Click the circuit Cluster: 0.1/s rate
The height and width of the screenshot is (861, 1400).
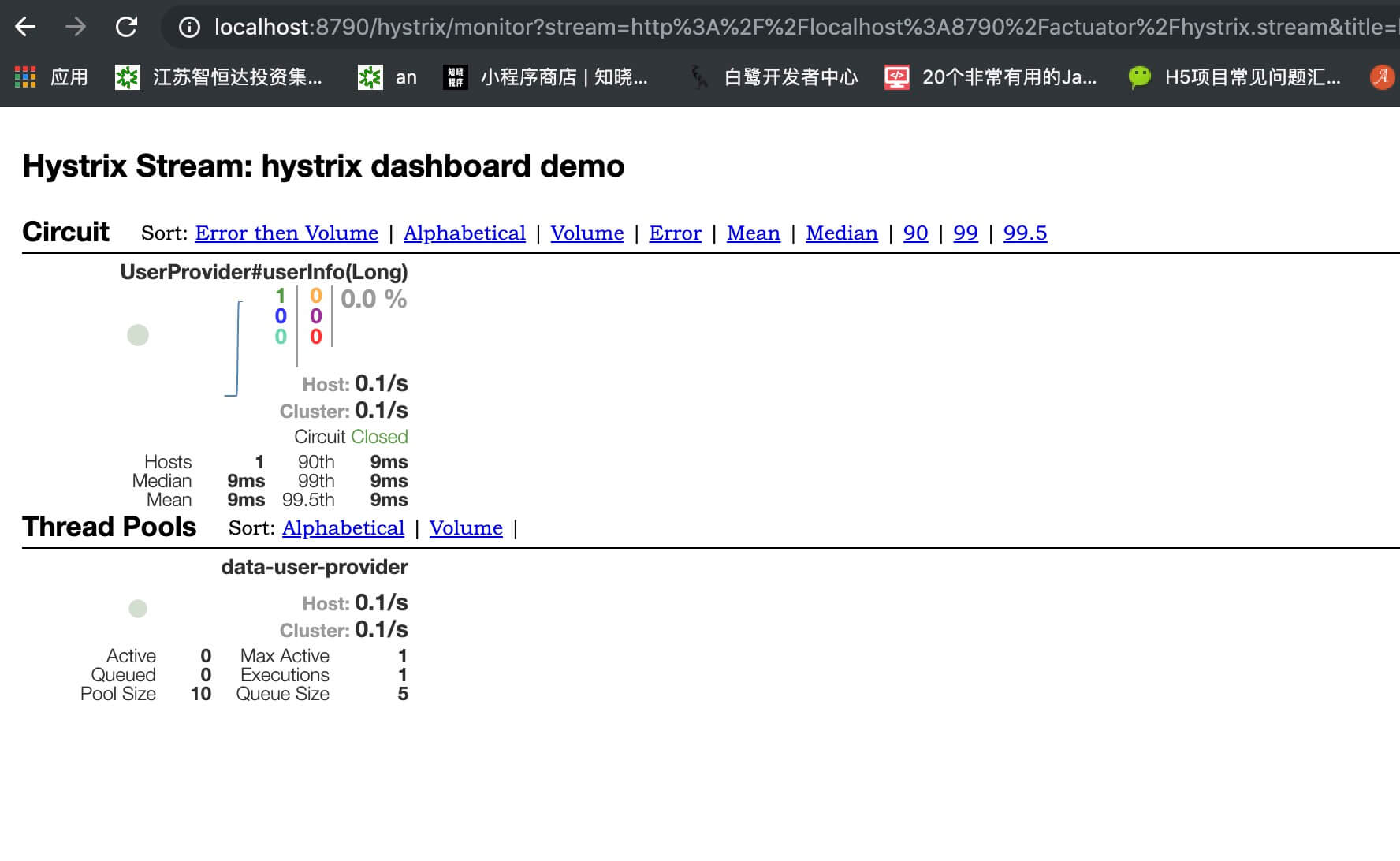(x=344, y=411)
